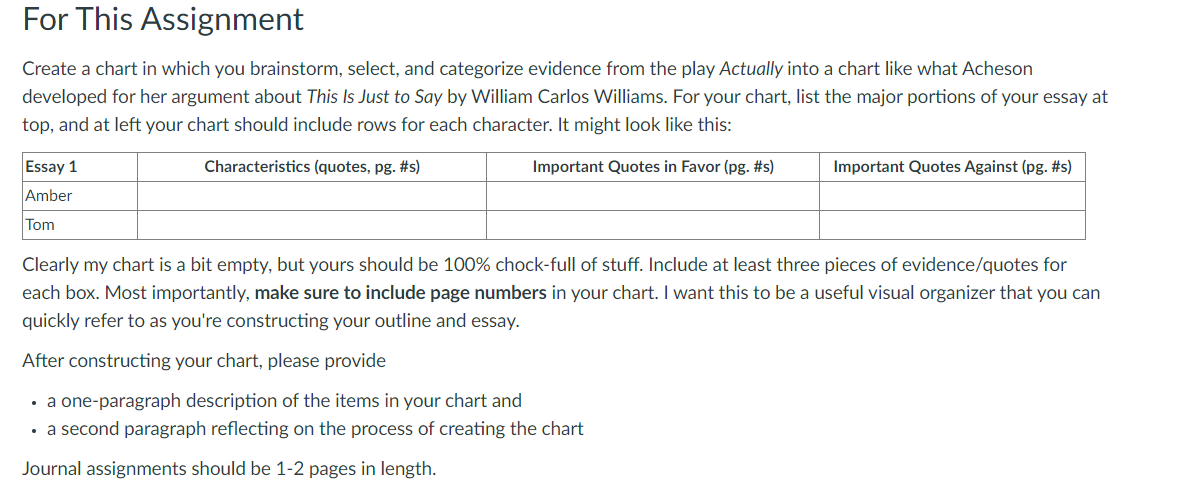The width and height of the screenshot is (1186, 500).
Task: Select the 'Amber' row label cell
Action: pos(80,196)
